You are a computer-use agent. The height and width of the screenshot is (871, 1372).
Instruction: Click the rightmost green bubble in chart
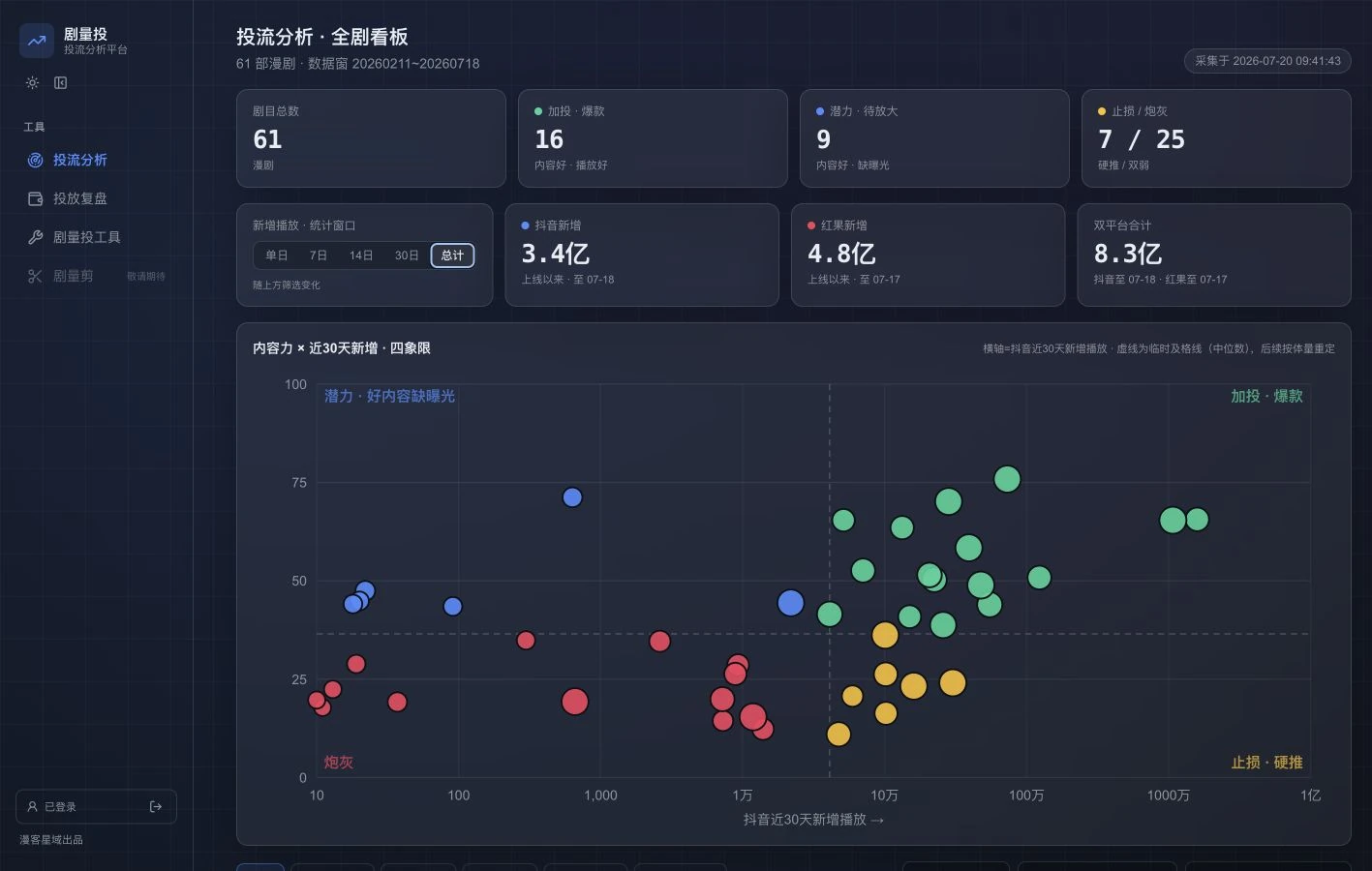click(1197, 520)
